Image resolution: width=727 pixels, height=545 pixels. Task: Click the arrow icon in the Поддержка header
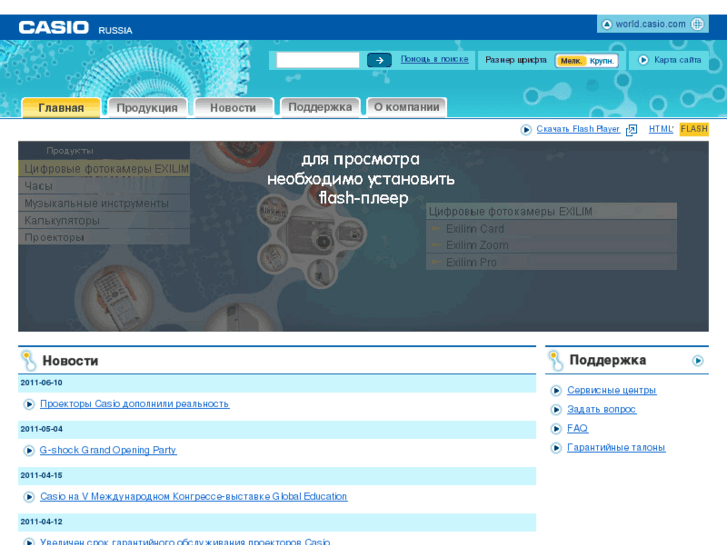click(x=698, y=360)
